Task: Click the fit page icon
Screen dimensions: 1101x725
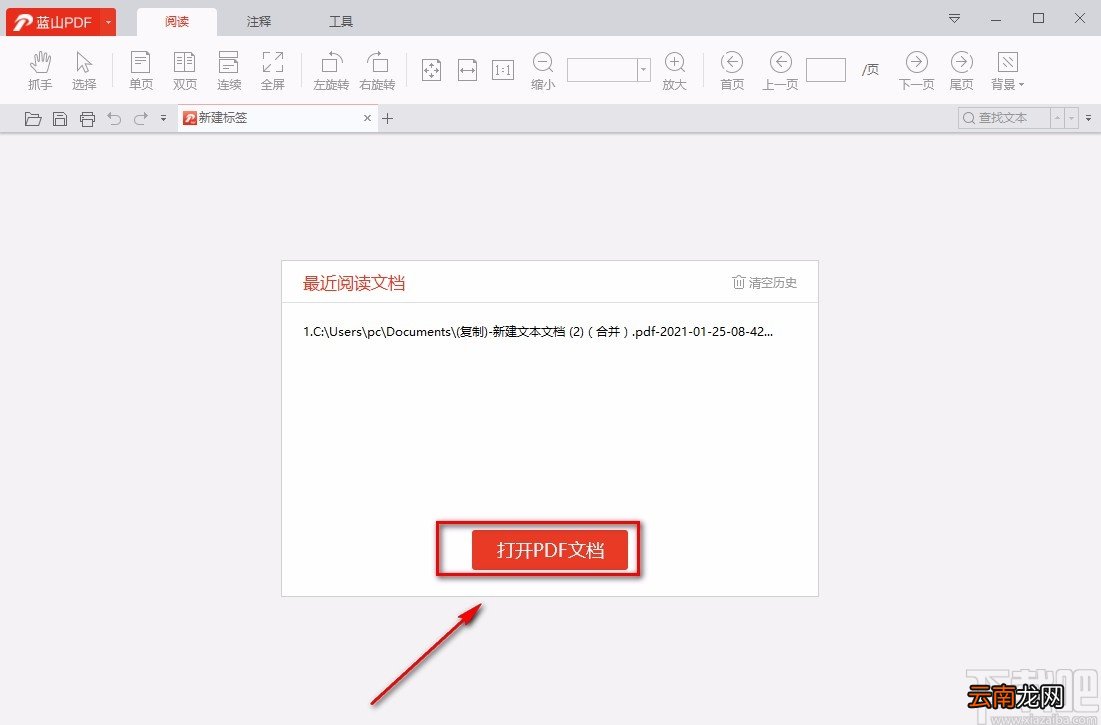Action: [x=431, y=69]
